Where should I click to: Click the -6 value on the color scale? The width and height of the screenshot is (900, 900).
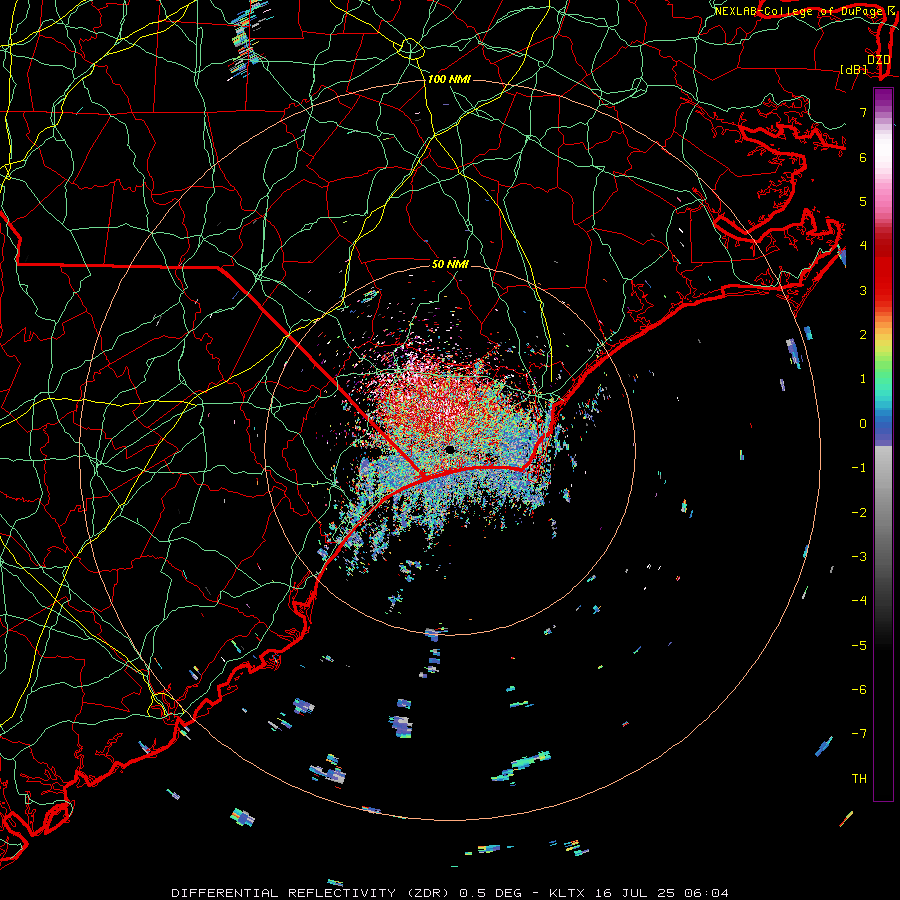(x=859, y=690)
